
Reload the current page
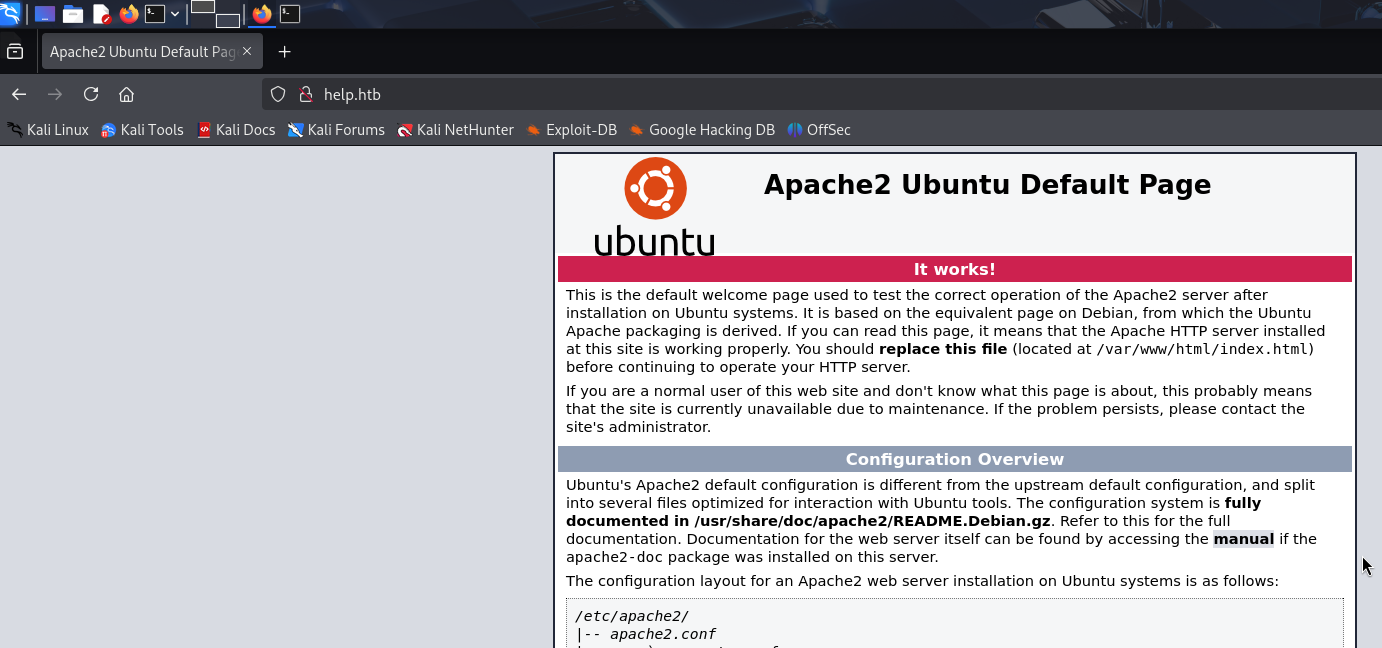[91, 94]
